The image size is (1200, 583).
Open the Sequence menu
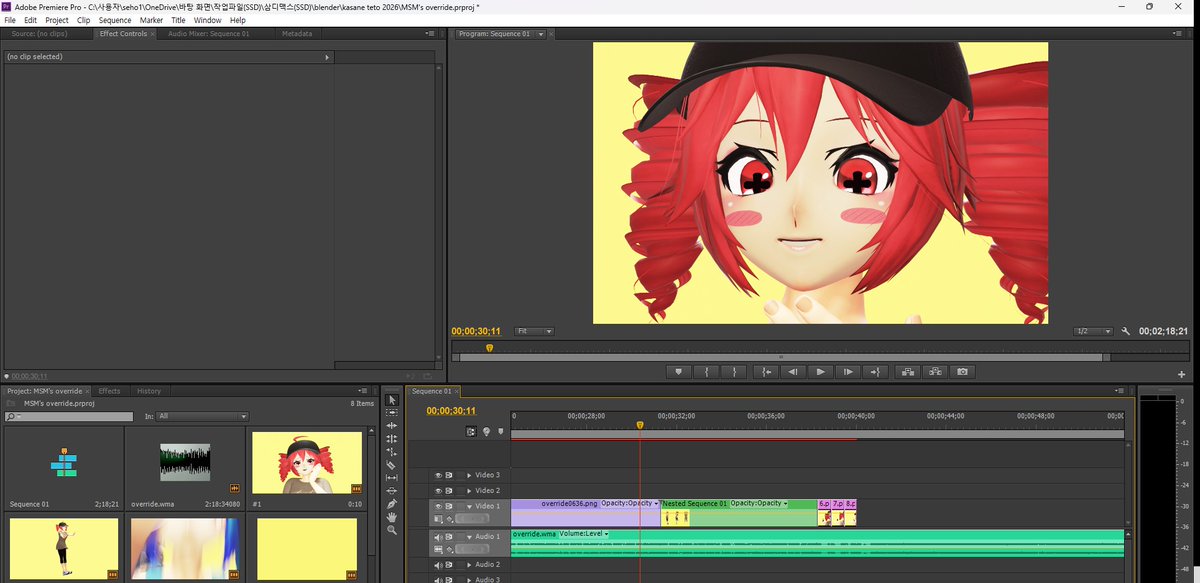[114, 20]
